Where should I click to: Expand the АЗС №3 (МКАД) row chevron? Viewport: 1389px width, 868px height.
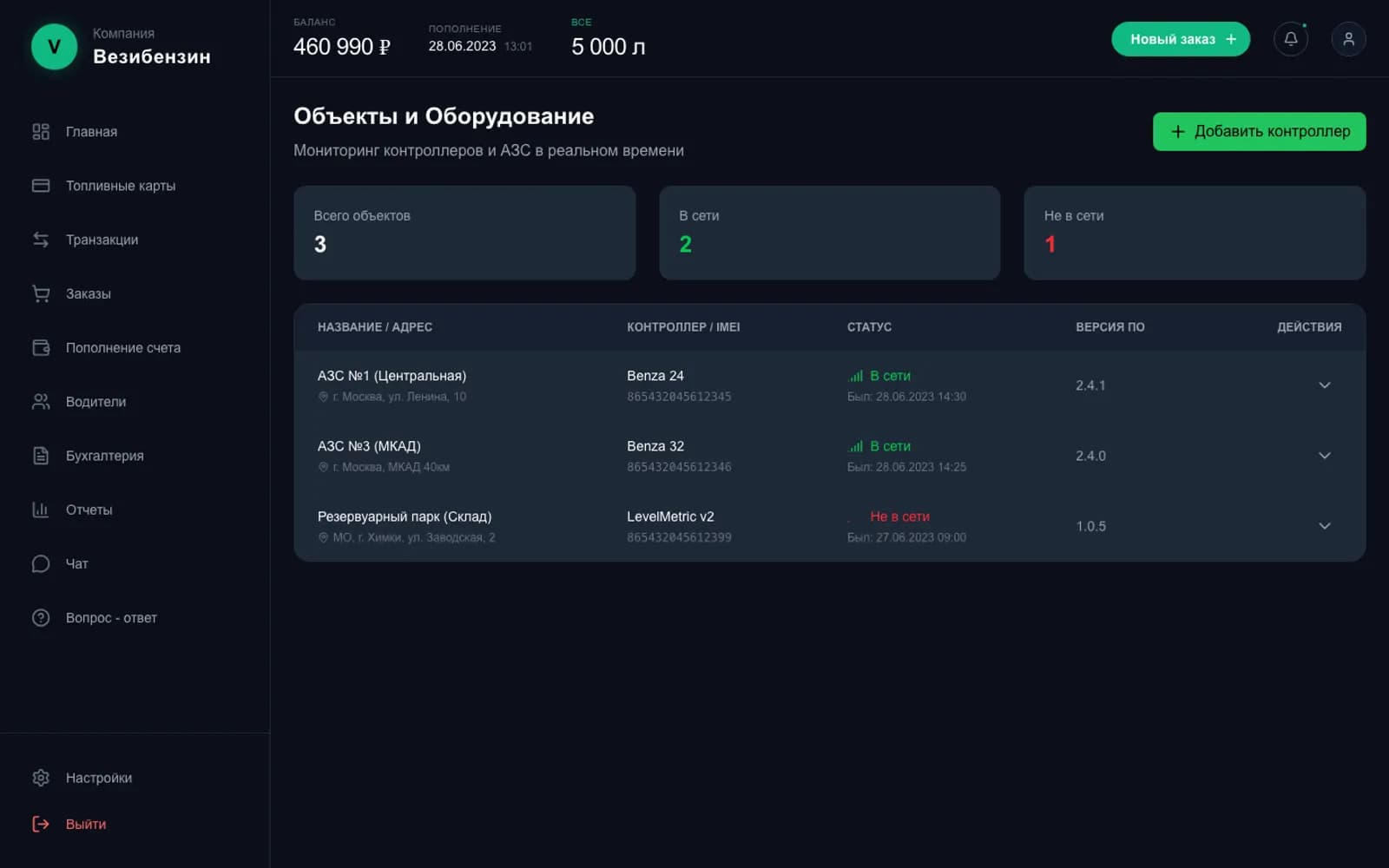tap(1324, 456)
